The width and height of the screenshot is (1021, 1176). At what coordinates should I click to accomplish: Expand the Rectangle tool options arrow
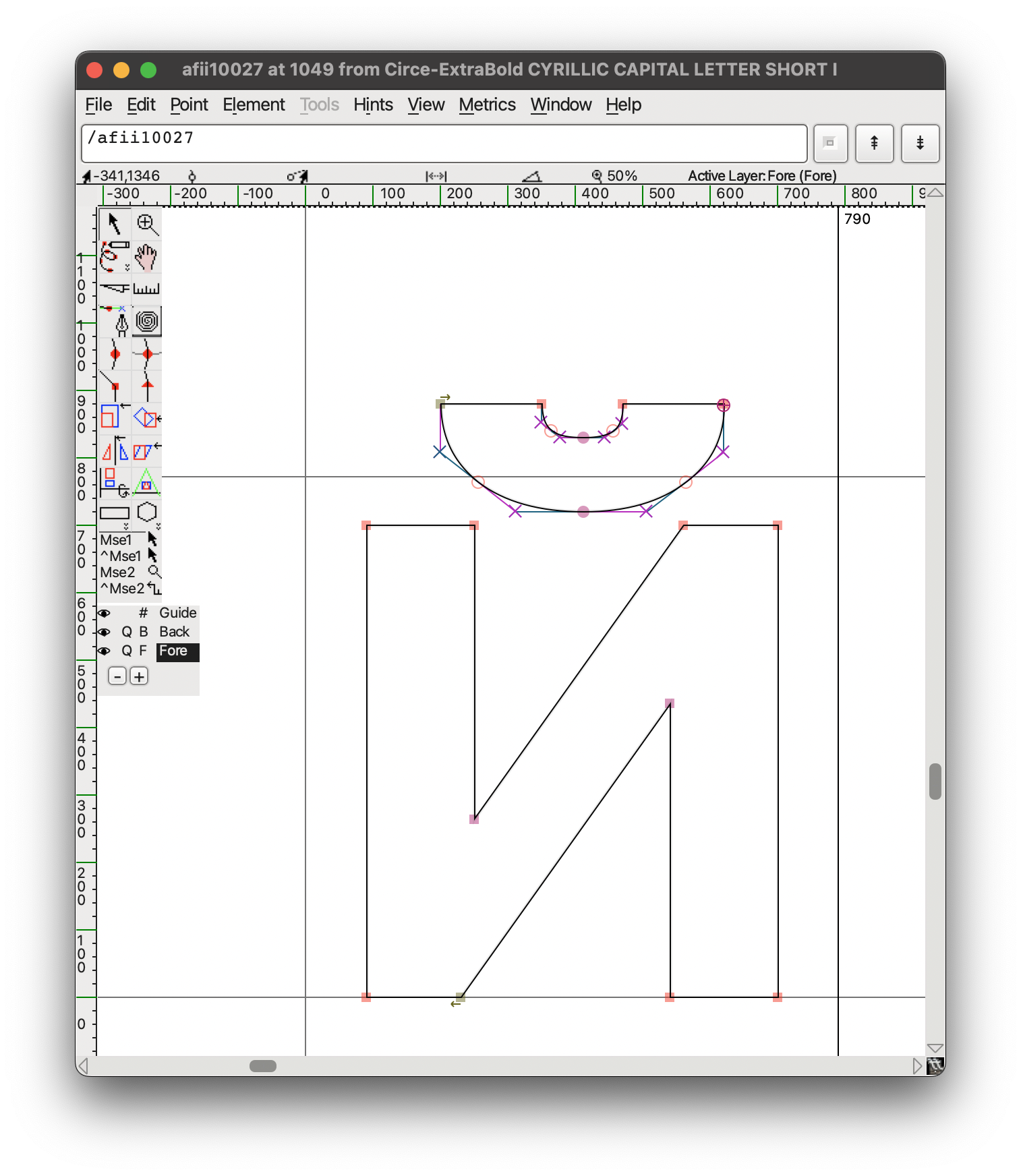pyautogui.click(x=126, y=527)
